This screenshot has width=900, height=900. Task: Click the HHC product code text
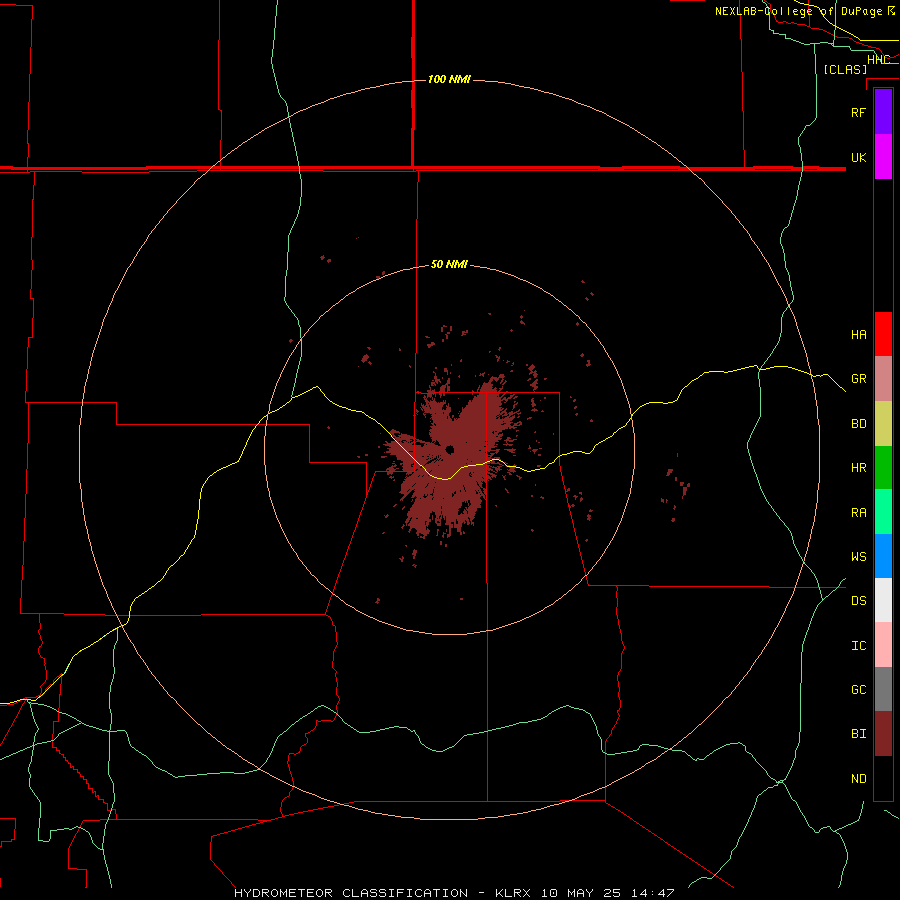(878, 60)
